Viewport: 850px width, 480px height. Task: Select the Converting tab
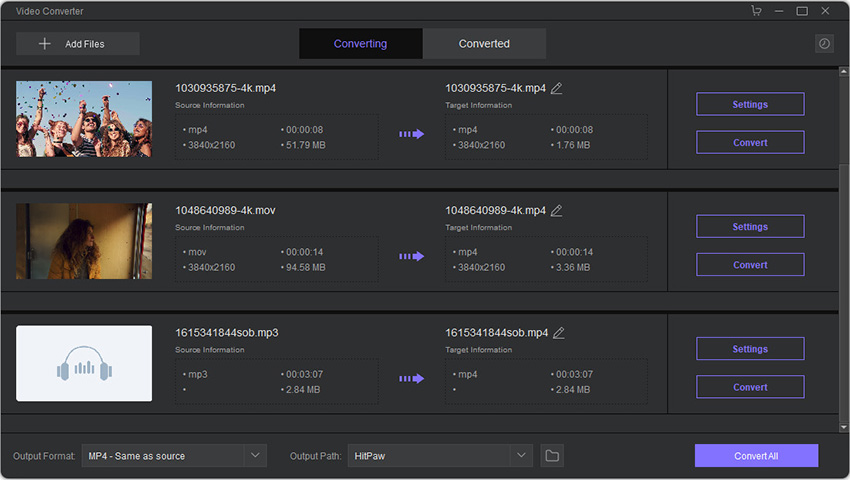[360, 43]
